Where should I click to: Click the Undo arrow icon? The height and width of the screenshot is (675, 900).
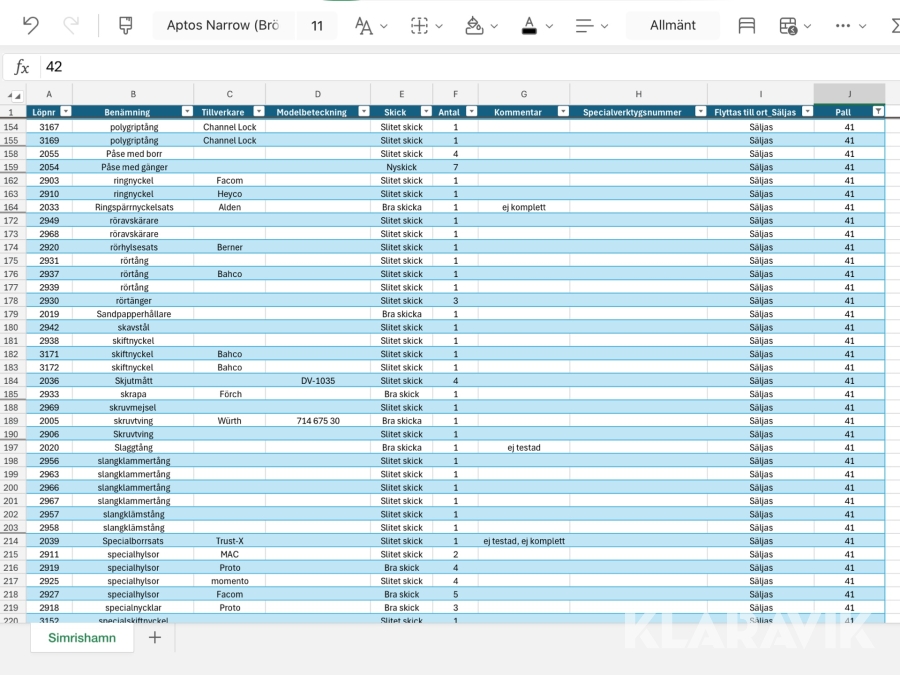tap(31, 26)
